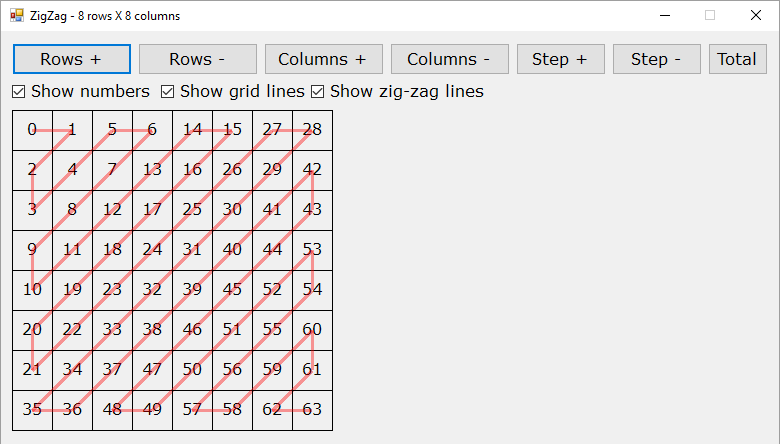Click grid cell numbered 45
This screenshot has width=780, height=444.
232,290
